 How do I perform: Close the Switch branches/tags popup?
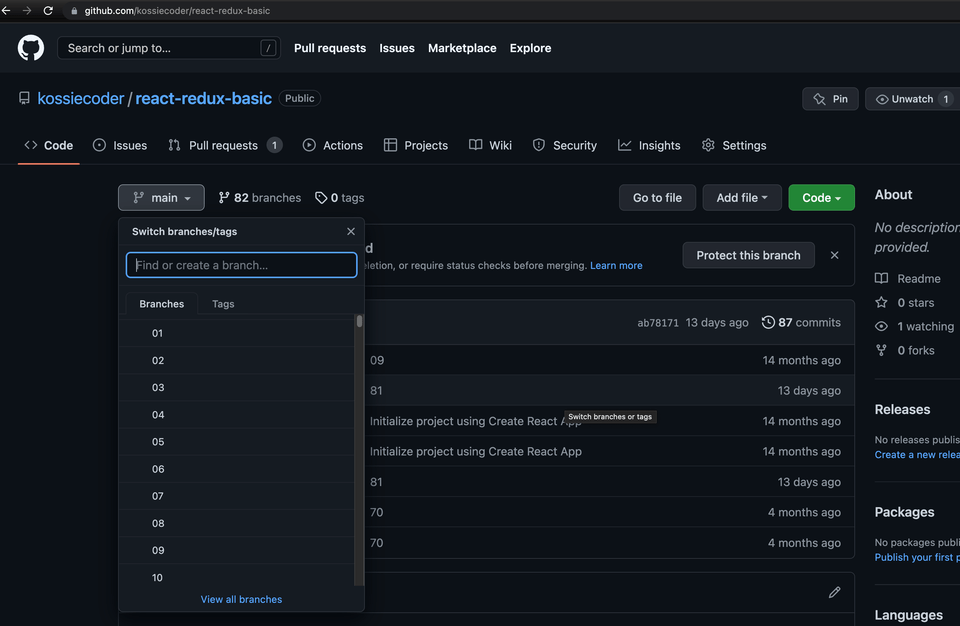click(x=351, y=231)
